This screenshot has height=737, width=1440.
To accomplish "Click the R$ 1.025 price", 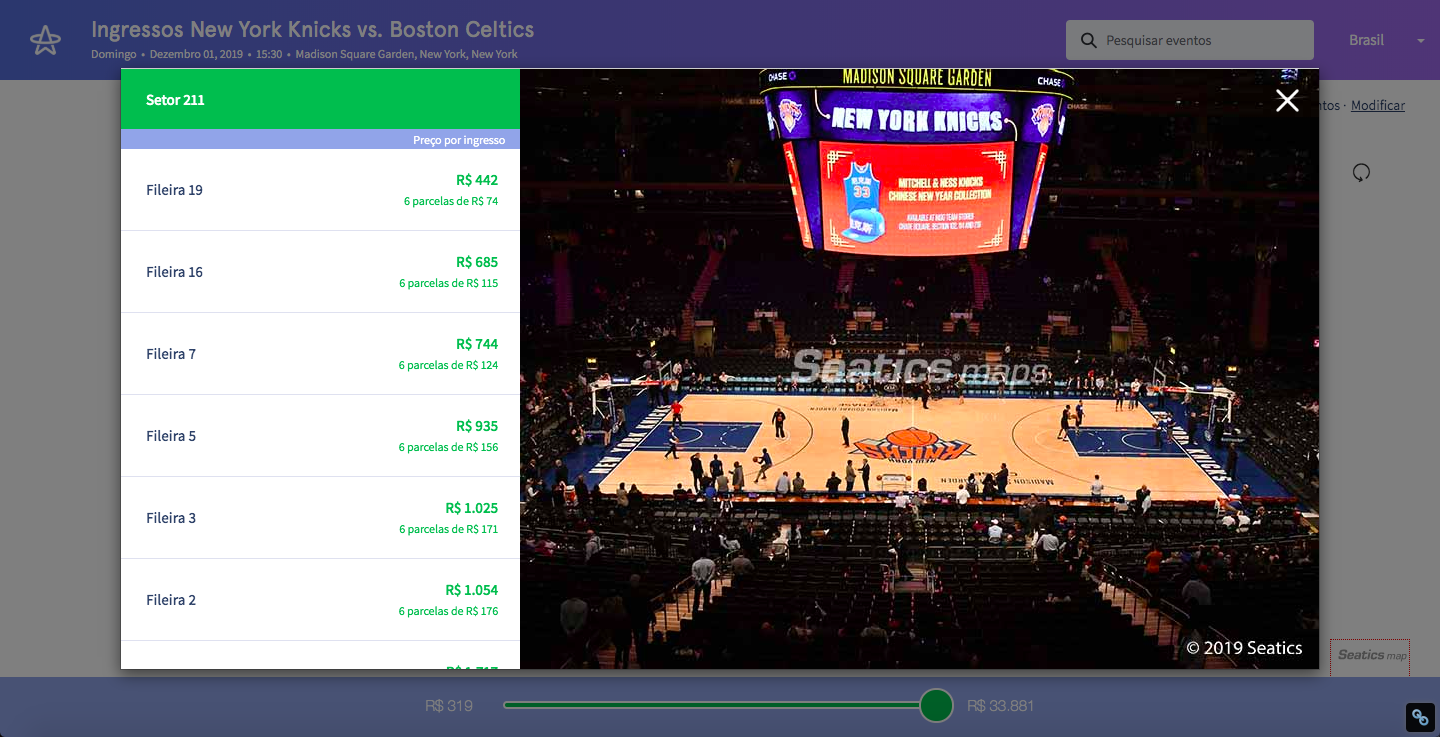I will [x=472, y=508].
